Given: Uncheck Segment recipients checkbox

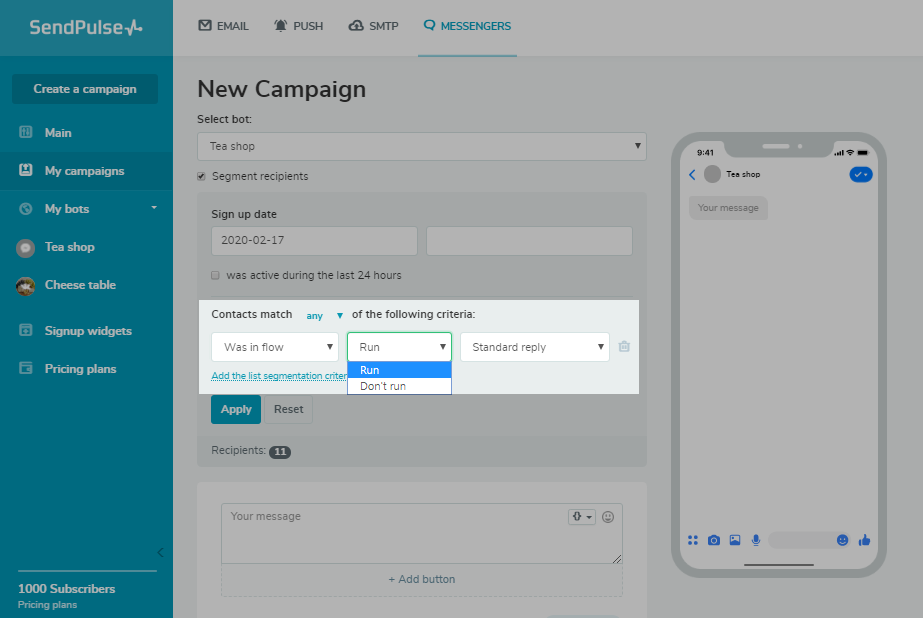Looking at the screenshot, I should [201, 177].
